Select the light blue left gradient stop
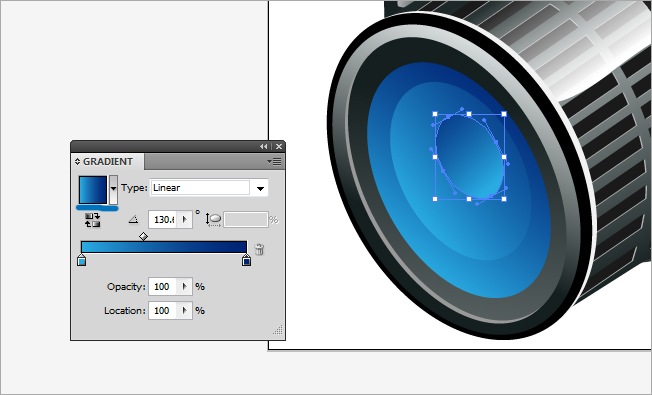The height and width of the screenshot is (395, 652). [x=82, y=260]
